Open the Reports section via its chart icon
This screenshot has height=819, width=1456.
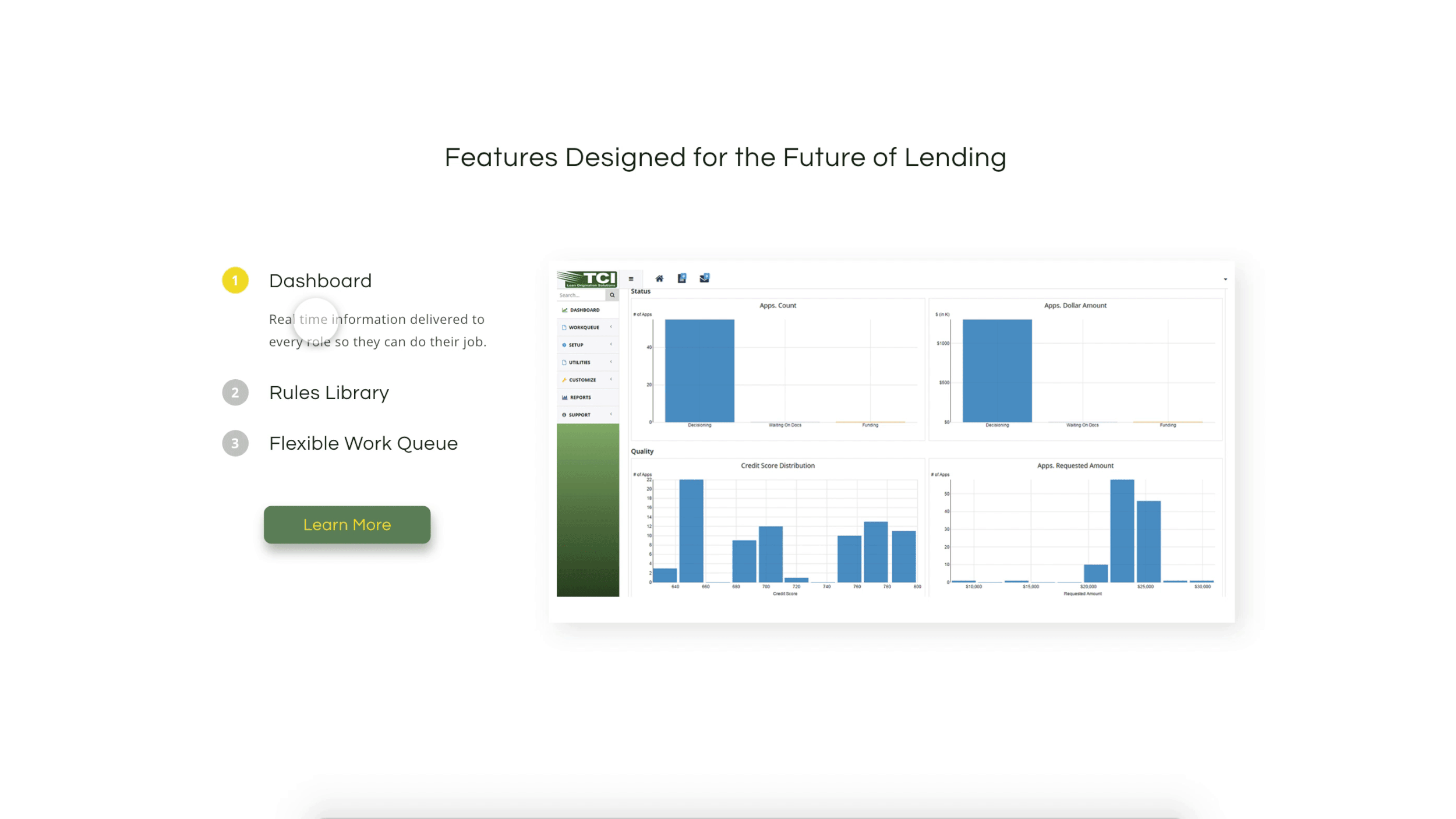[x=564, y=397]
